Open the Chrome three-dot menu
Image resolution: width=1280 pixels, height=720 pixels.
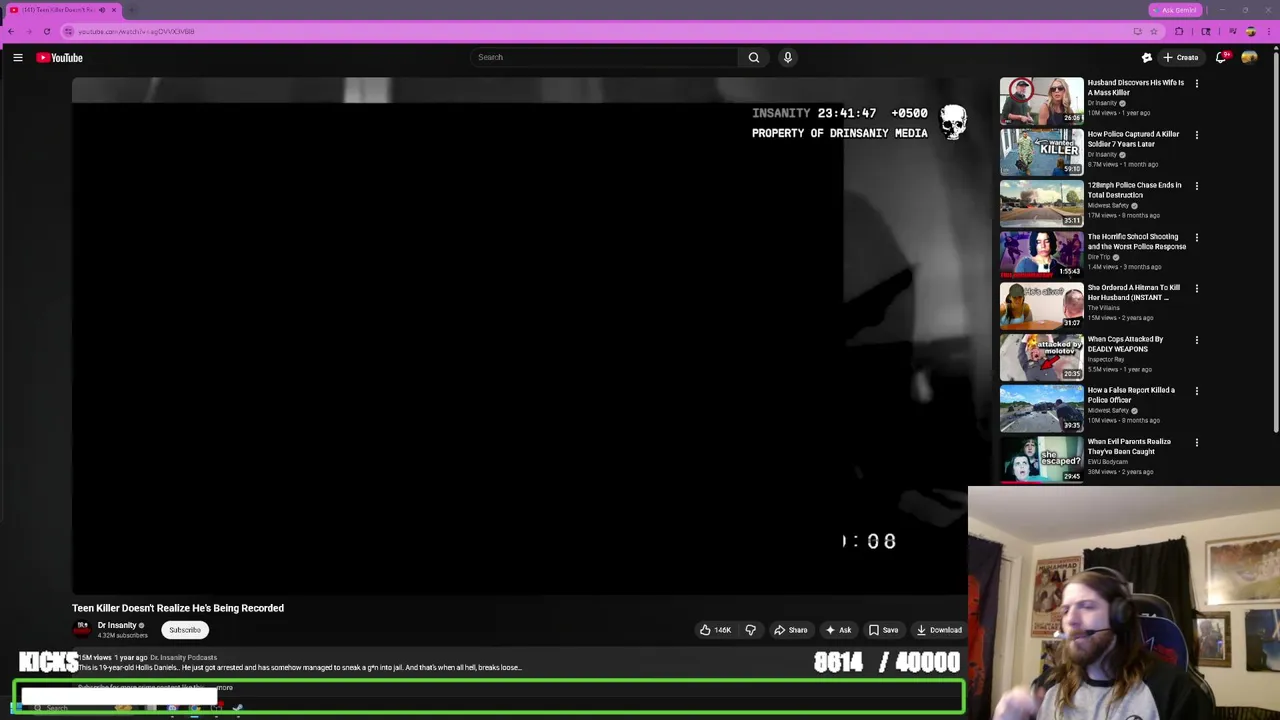coord(1270,31)
